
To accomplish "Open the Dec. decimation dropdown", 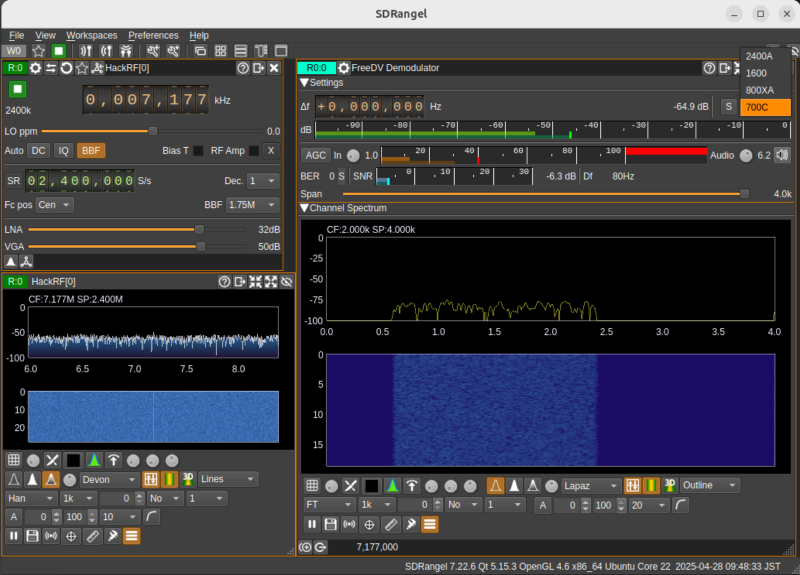I will [263, 181].
